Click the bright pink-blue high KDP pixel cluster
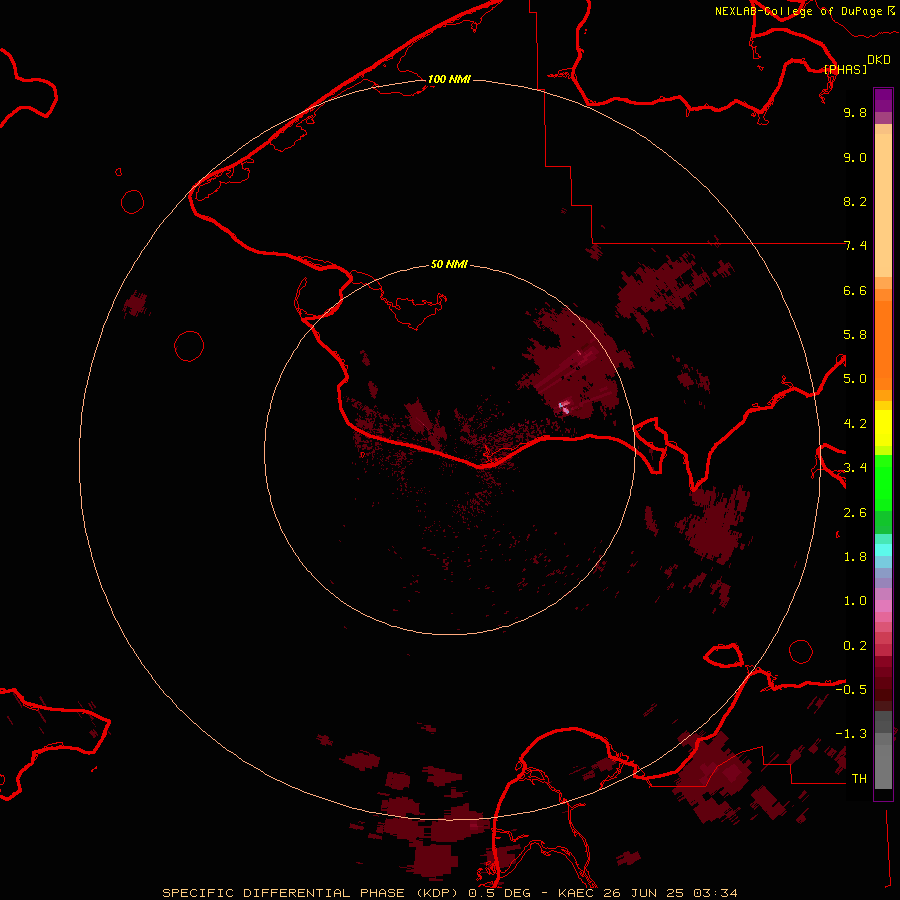This screenshot has width=900, height=900. click(x=564, y=408)
